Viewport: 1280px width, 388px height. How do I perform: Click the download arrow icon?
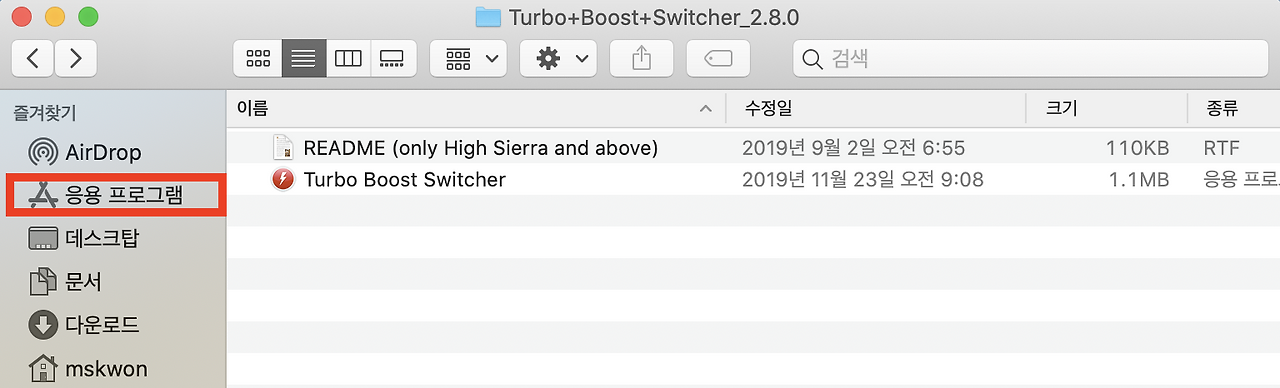(43, 324)
